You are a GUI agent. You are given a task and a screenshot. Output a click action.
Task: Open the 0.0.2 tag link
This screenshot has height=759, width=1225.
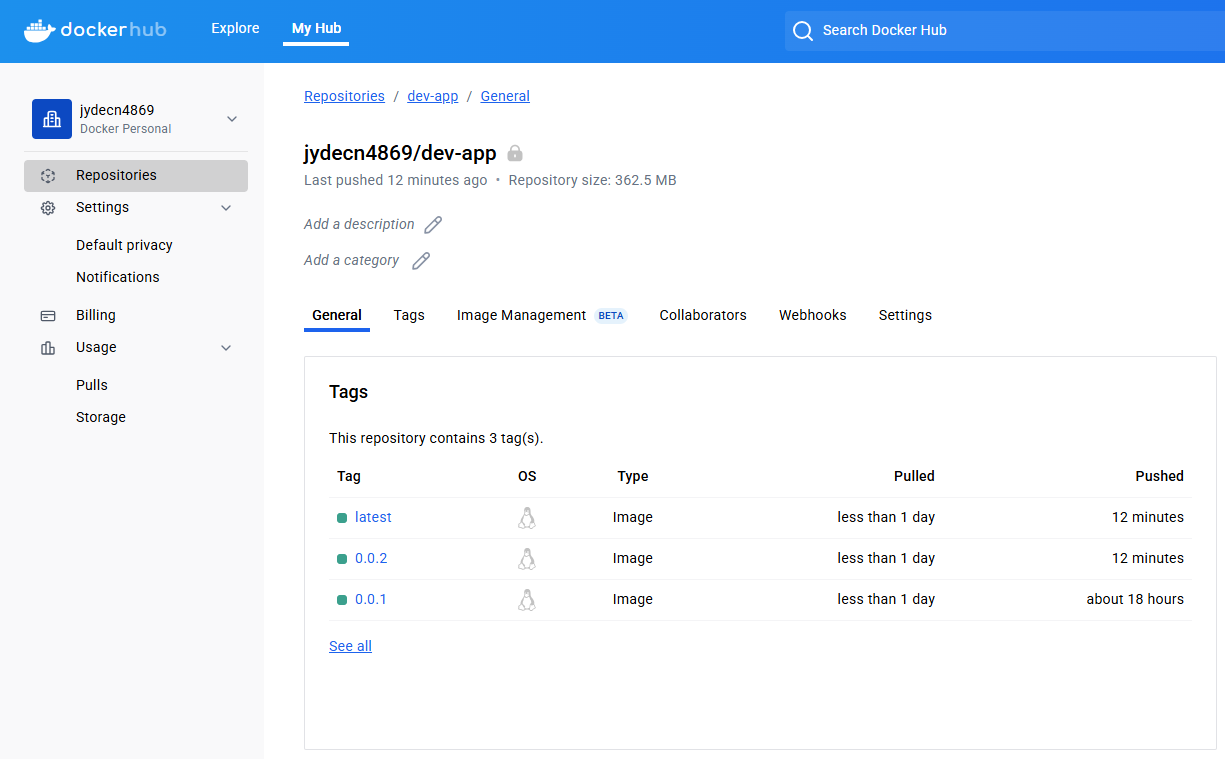coord(371,558)
